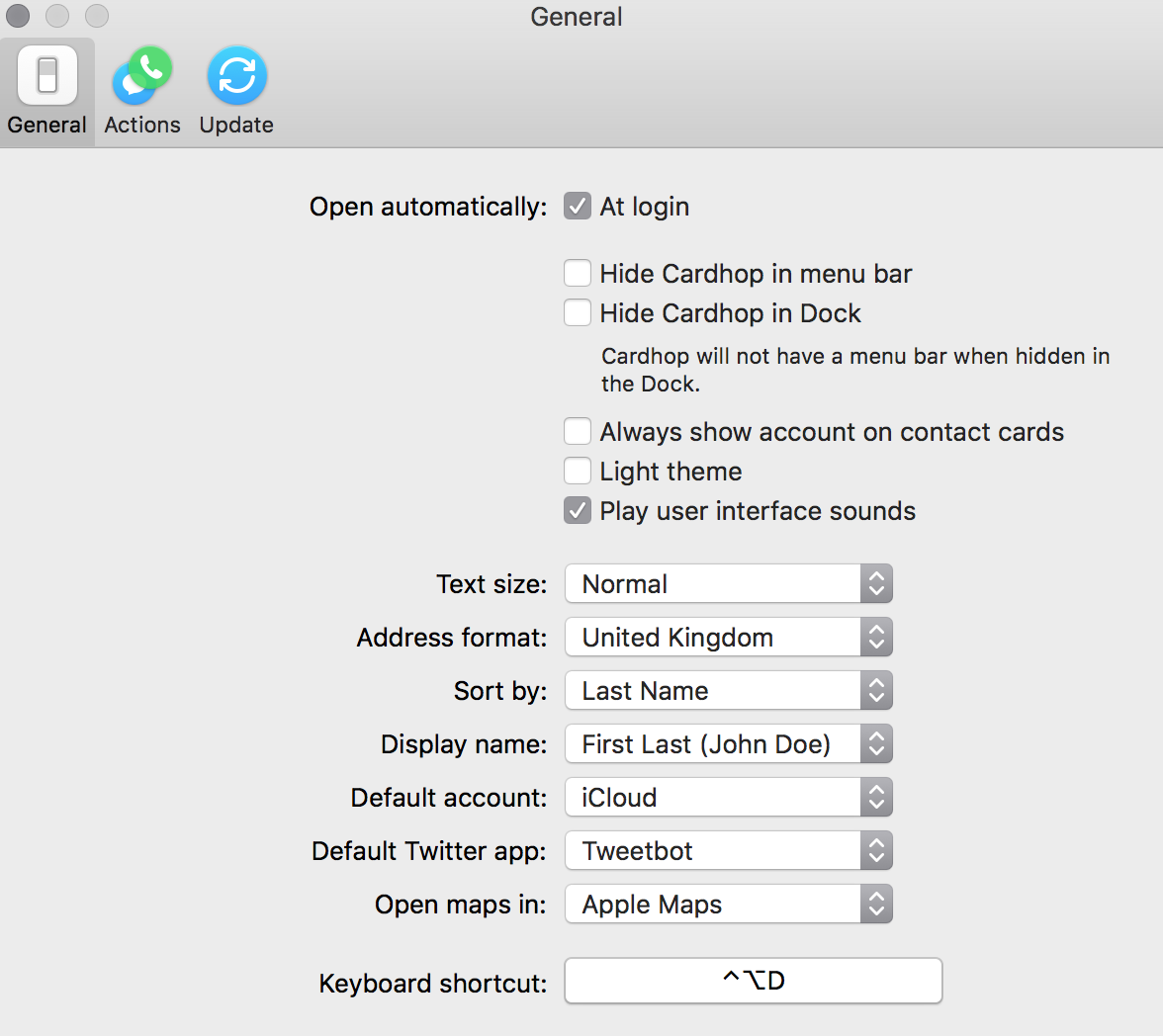This screenshot has width=1163, height=1036.
Task: Open the Update preferences pane
Action: (236, 91)
